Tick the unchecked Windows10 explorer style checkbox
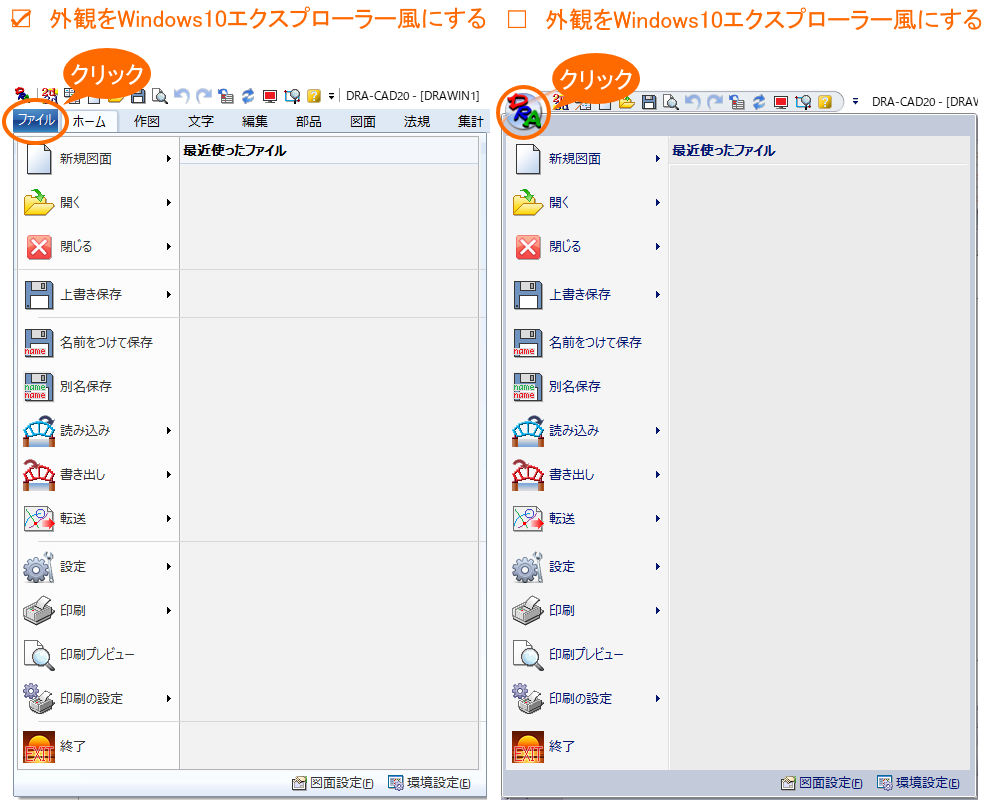 [516, 19]
